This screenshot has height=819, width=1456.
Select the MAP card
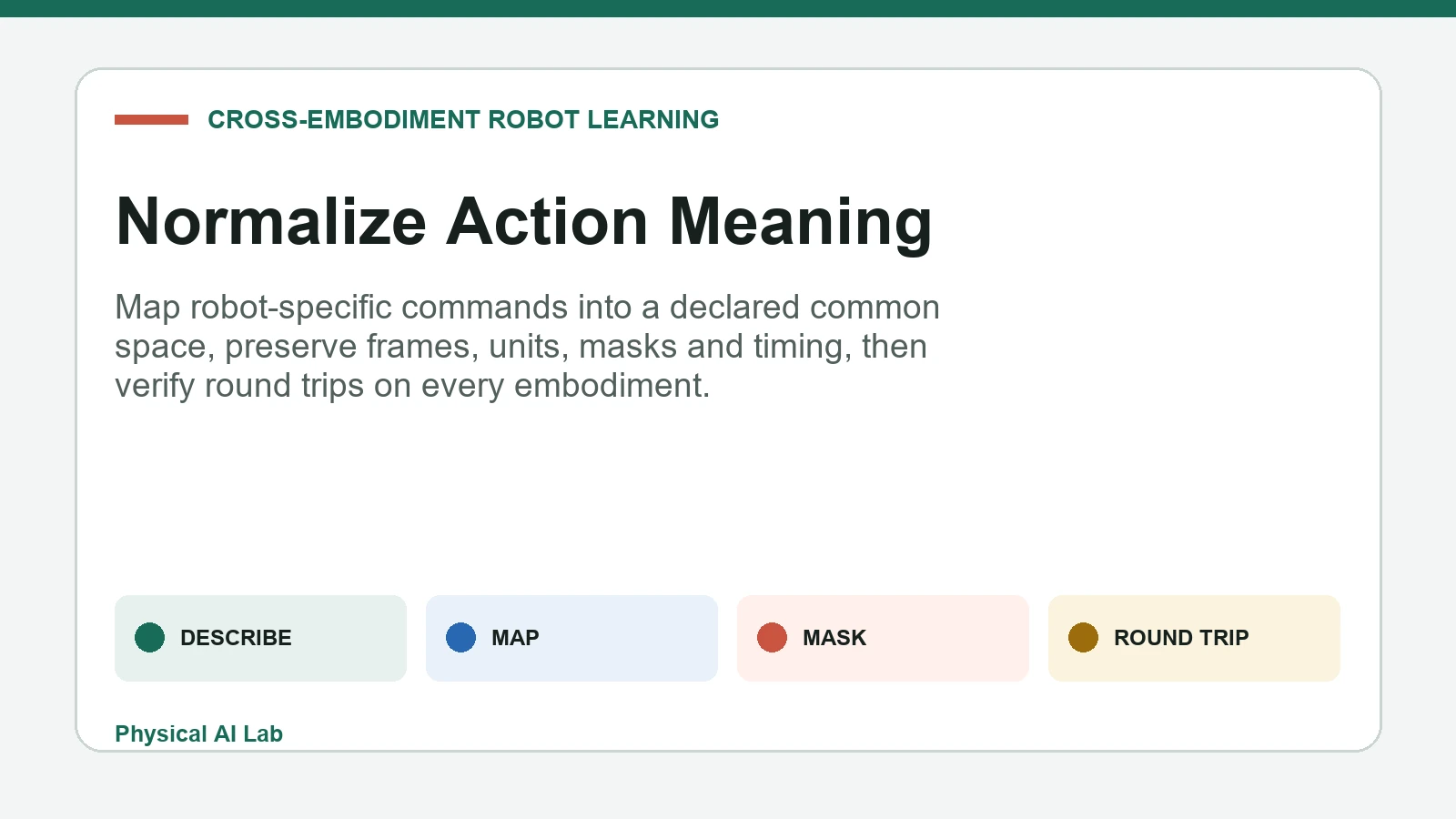[x=571, y=638]
